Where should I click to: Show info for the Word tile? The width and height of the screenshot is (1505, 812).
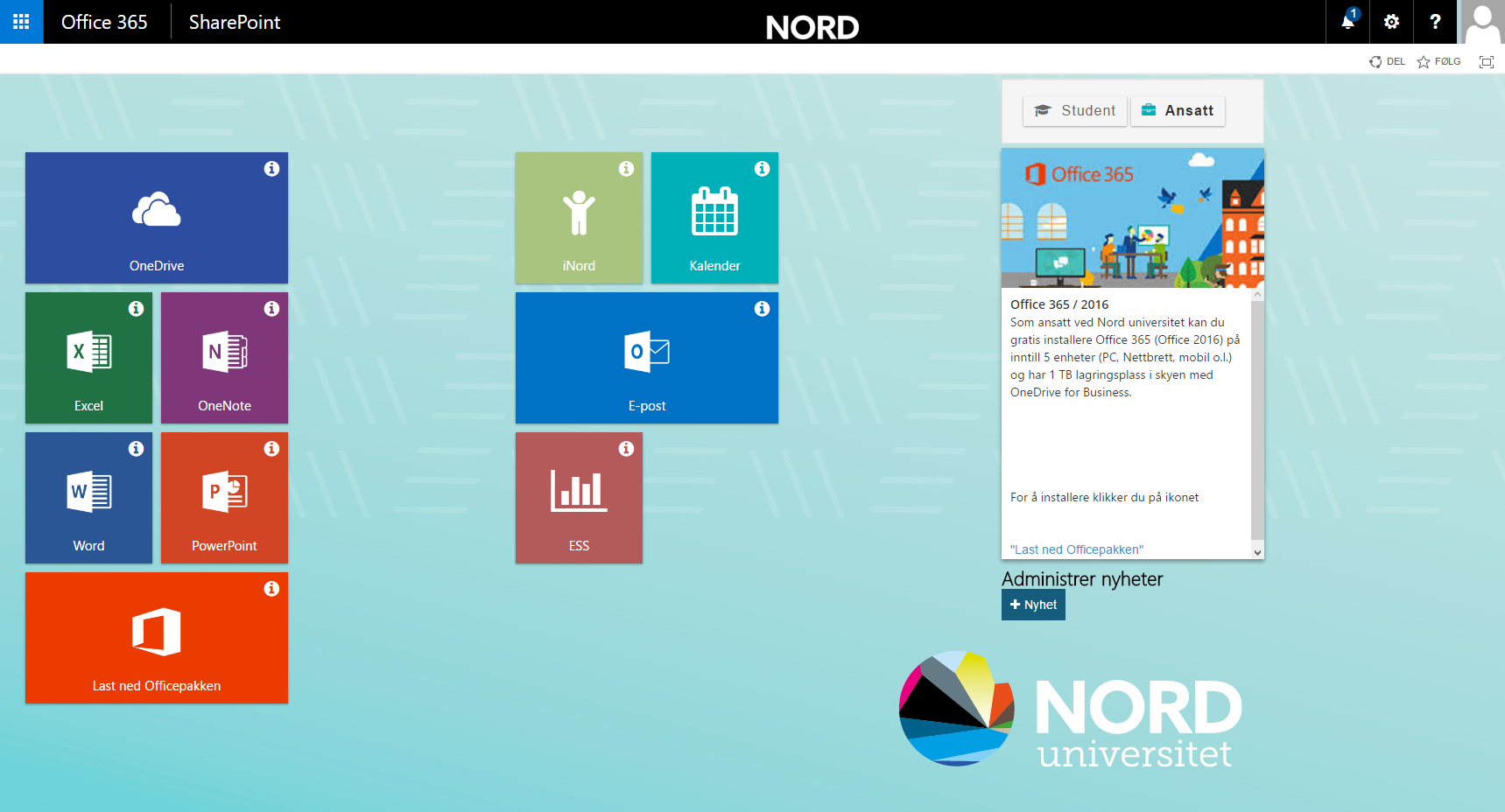tap(136, 449)
